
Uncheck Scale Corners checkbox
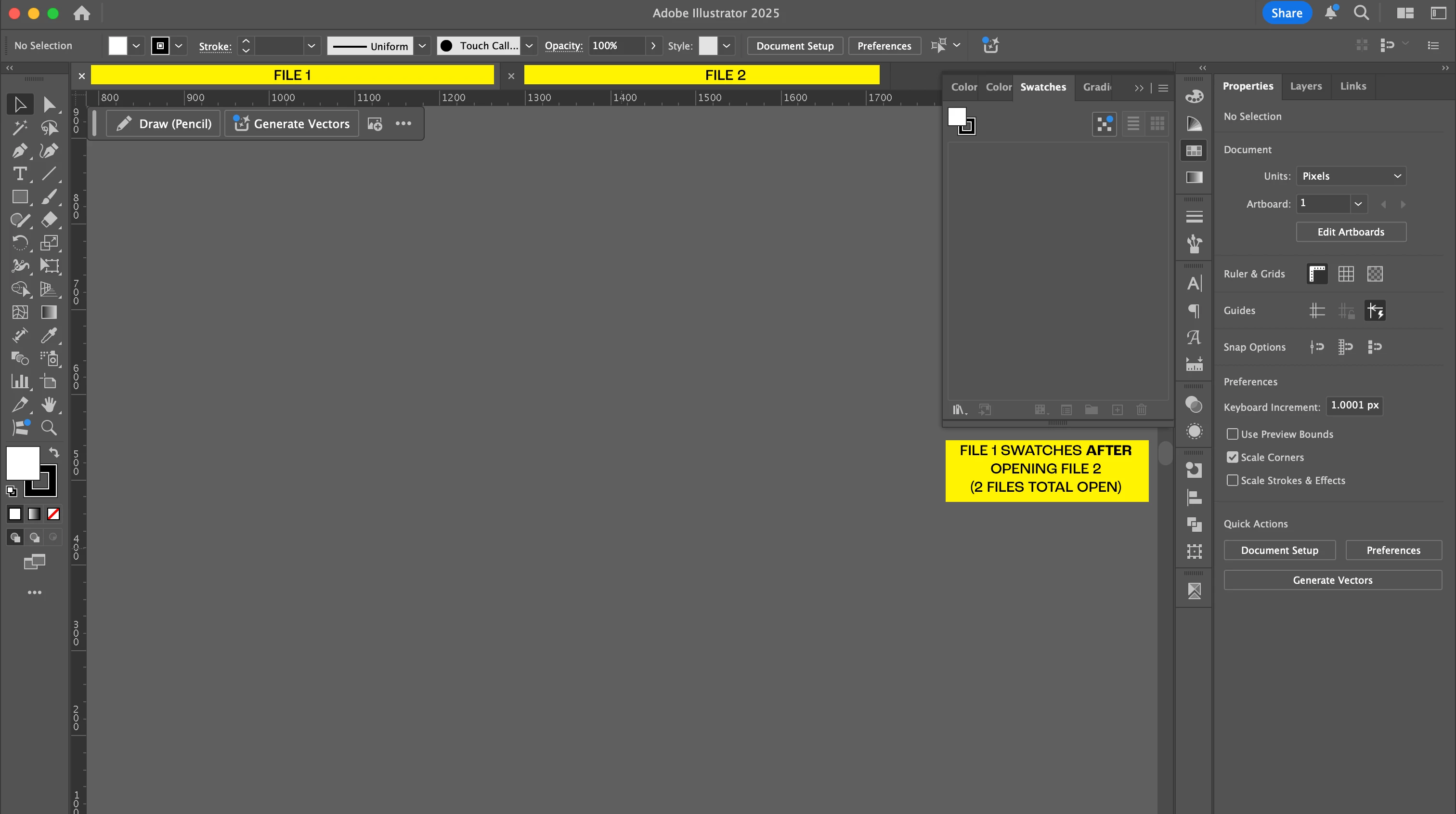pos(1232,457)
